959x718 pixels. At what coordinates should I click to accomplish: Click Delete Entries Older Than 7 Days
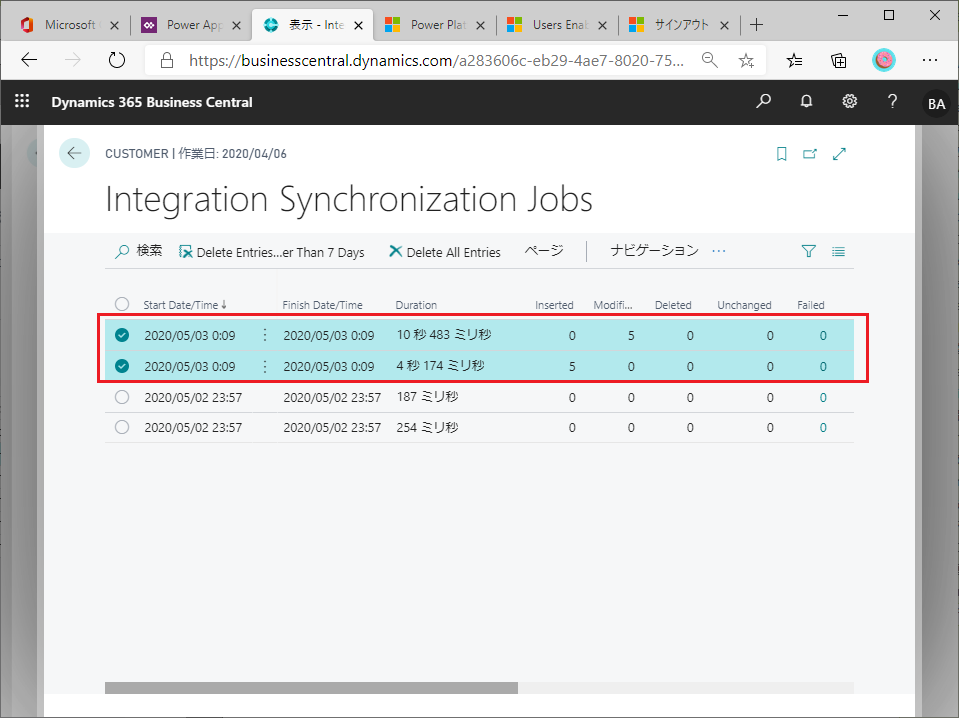[272, 252]
